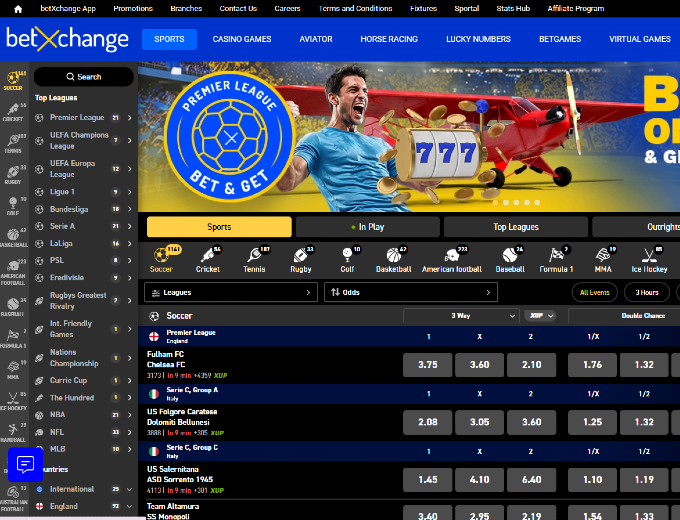This screenshot has height=520, width=680.
Task: Select MMA icon in left sidebar
Action: pyautogui.click(x=13, y=370)
